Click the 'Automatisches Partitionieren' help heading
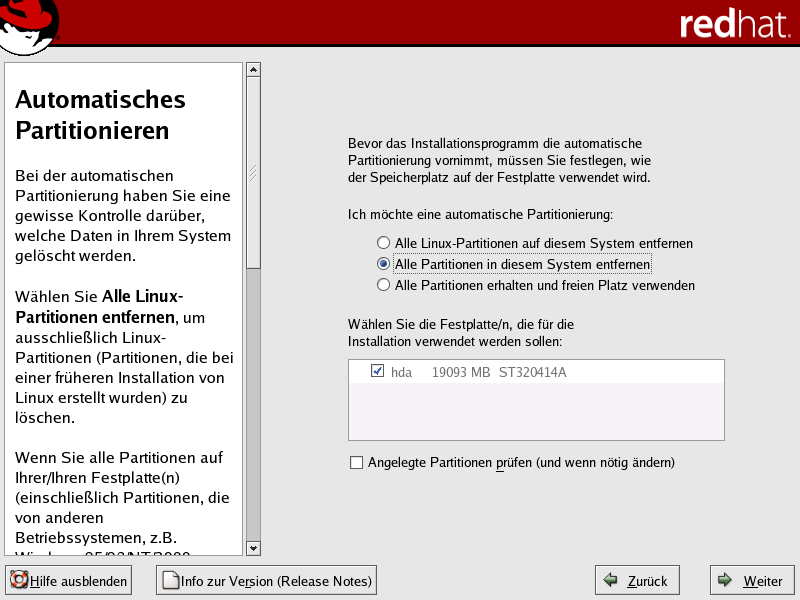The width and height of the screenshot is (800, 600). coord(100,115)
